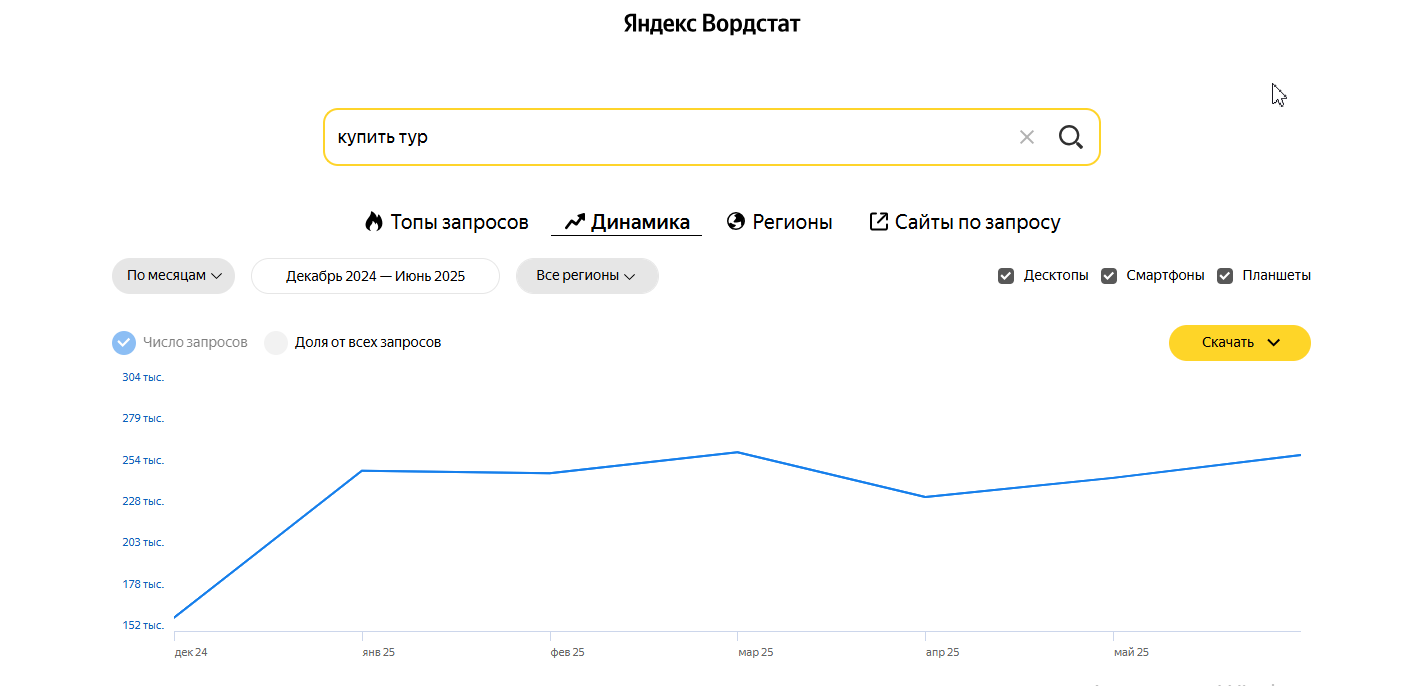The width and height of the screenshot is (1409, 686).
Task: Click the magnifier search icon
Action: coord(1070,137)
